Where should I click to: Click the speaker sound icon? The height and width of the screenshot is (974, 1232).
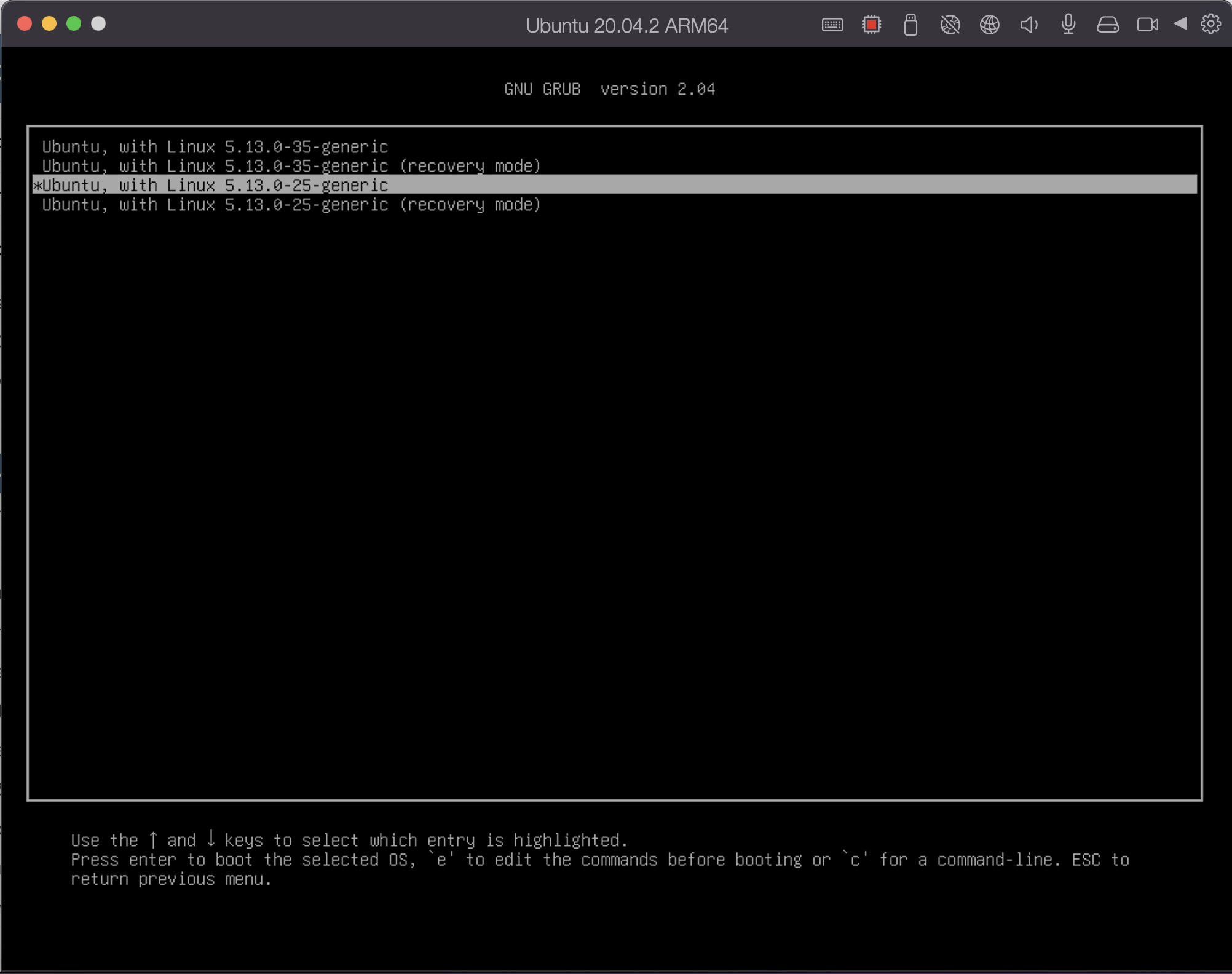[x=1029, y=25]
